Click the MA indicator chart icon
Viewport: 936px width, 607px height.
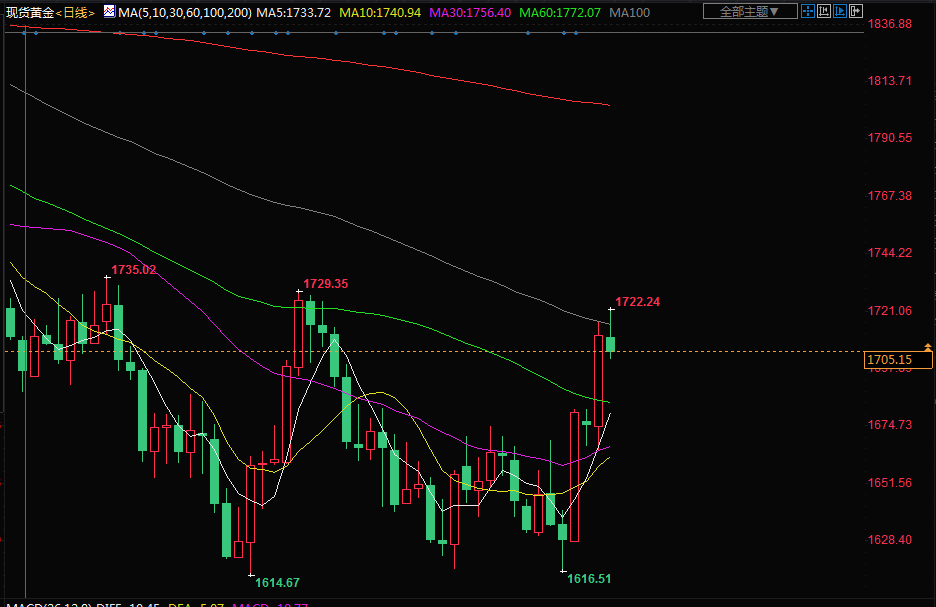coord(109,12)
